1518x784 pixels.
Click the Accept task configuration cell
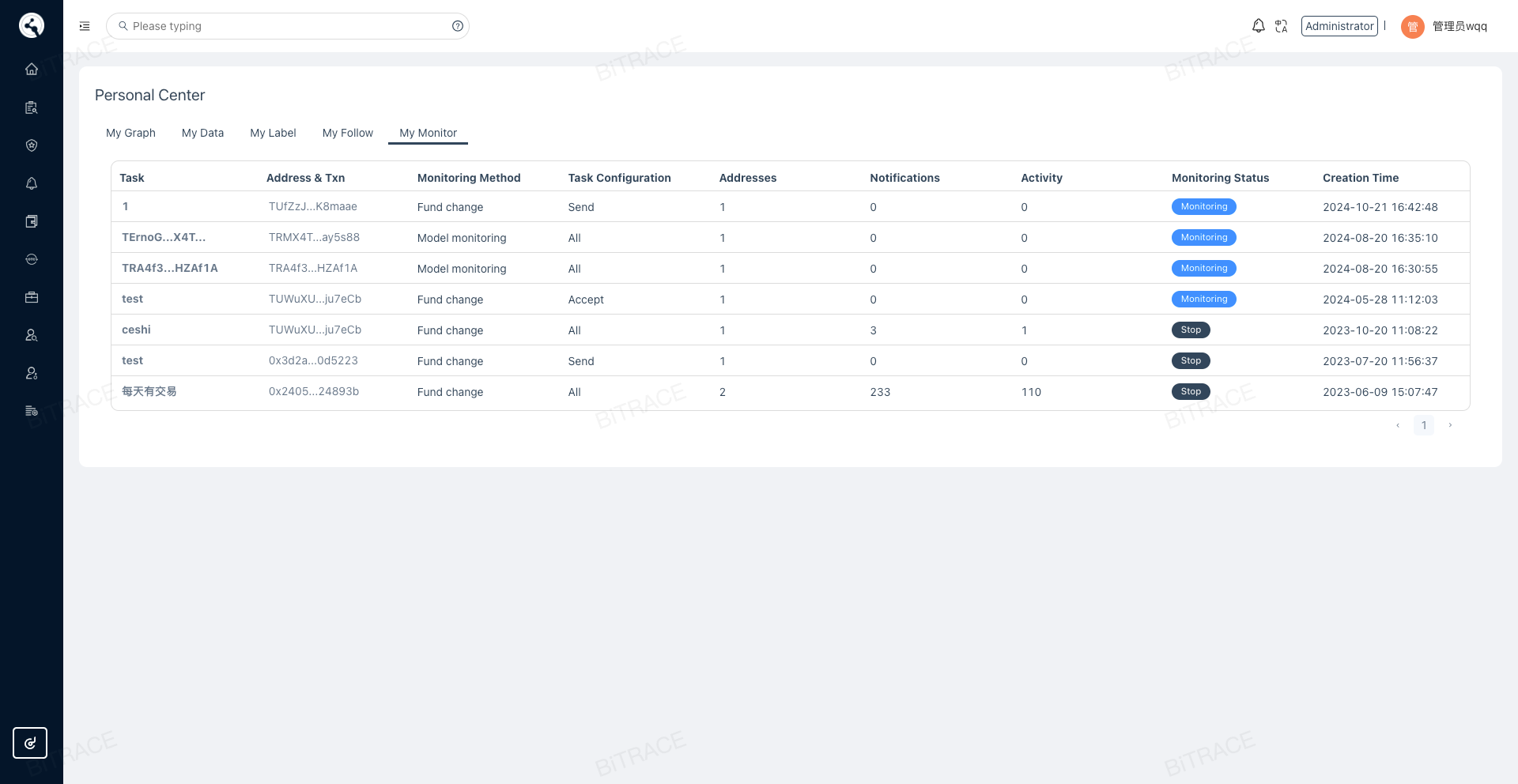586,300
